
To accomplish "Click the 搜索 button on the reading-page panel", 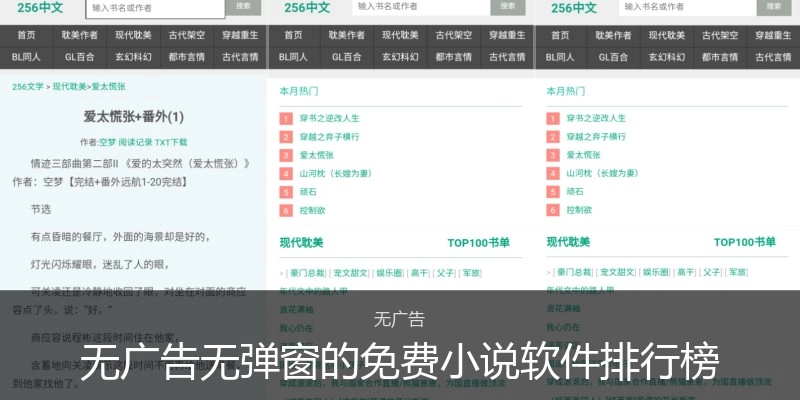I will coord(243,7).
